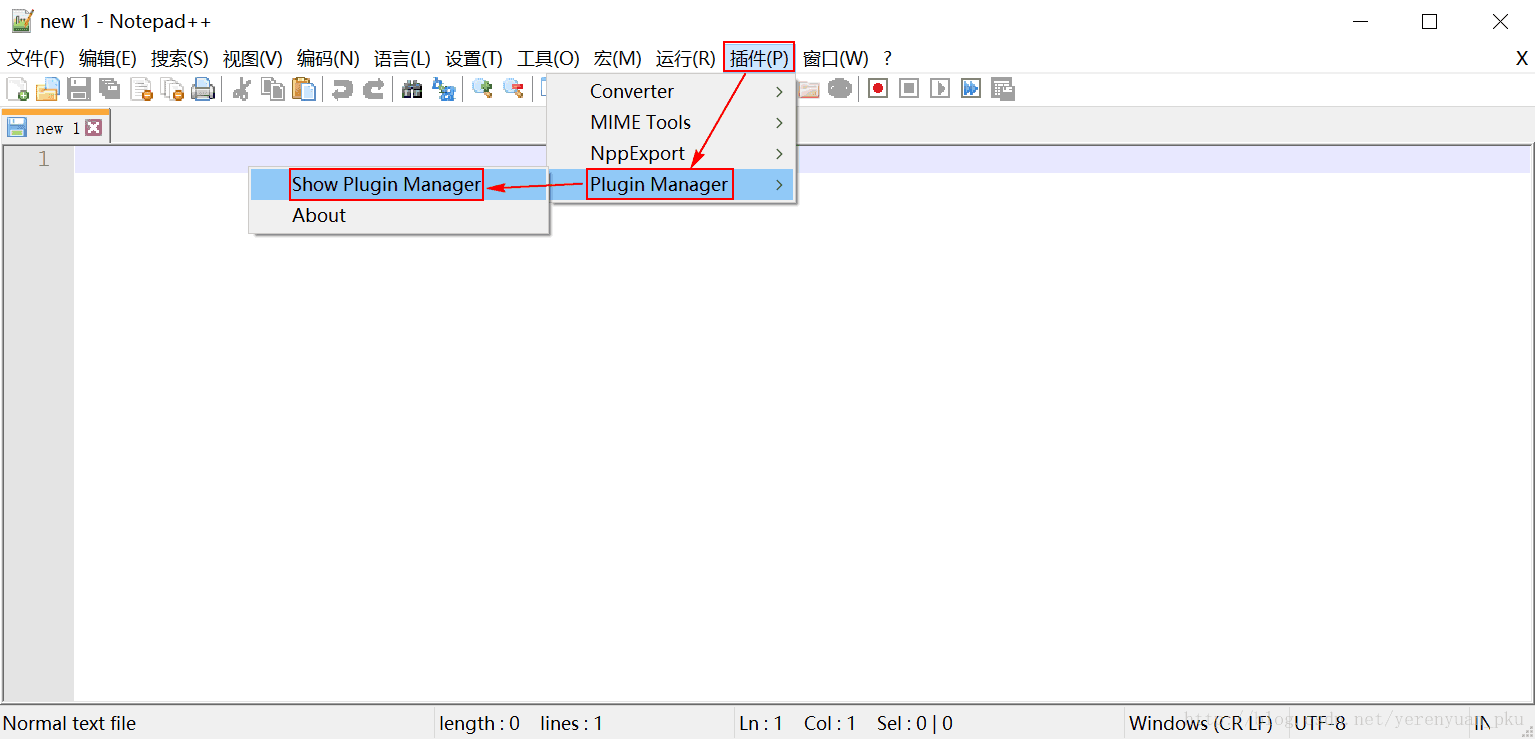Undo the last action via toolbar arrow

[x=342, y=89]
